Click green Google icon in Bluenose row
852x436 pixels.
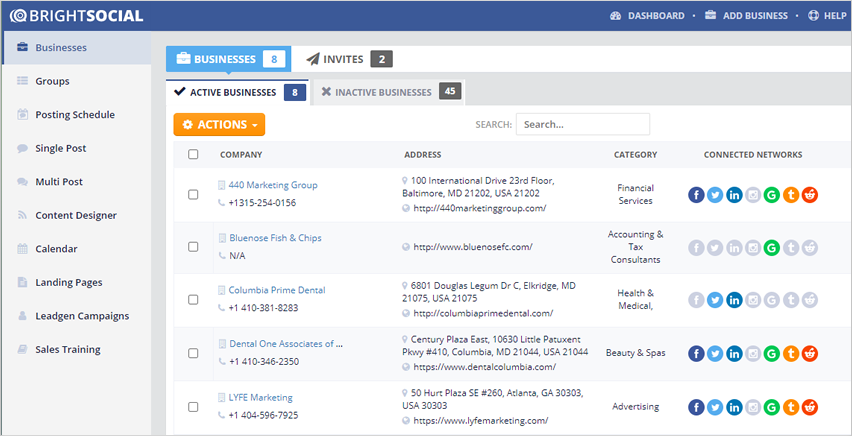tap(771, 247)
